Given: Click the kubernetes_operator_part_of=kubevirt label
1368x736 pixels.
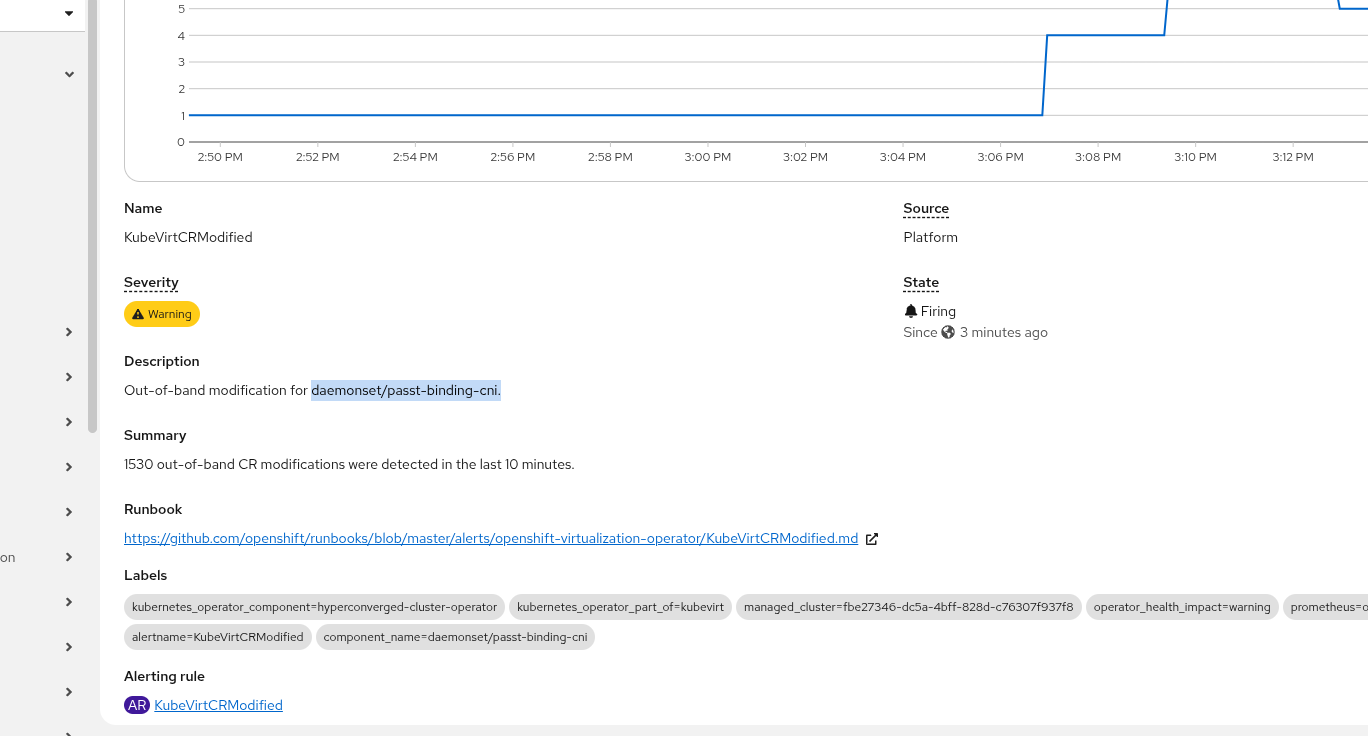Looking at the screenshot, I should [620, 607].
